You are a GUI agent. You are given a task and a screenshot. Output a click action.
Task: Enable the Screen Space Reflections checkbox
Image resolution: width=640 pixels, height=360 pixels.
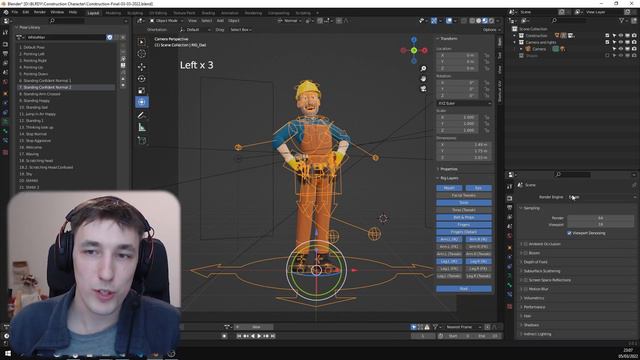[x=526, y=280]
